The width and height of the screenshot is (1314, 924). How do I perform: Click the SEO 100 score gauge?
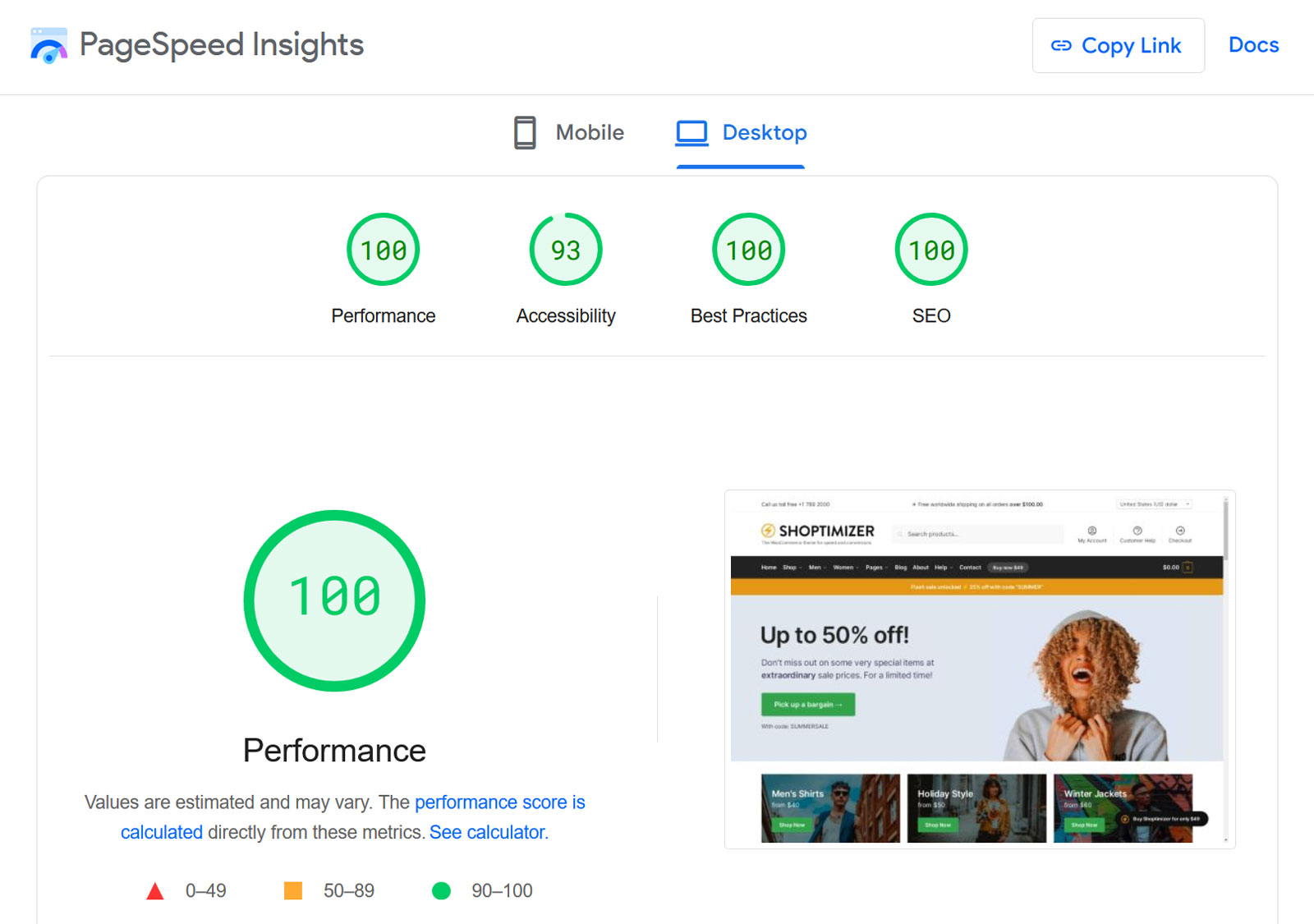pos(931,250)
